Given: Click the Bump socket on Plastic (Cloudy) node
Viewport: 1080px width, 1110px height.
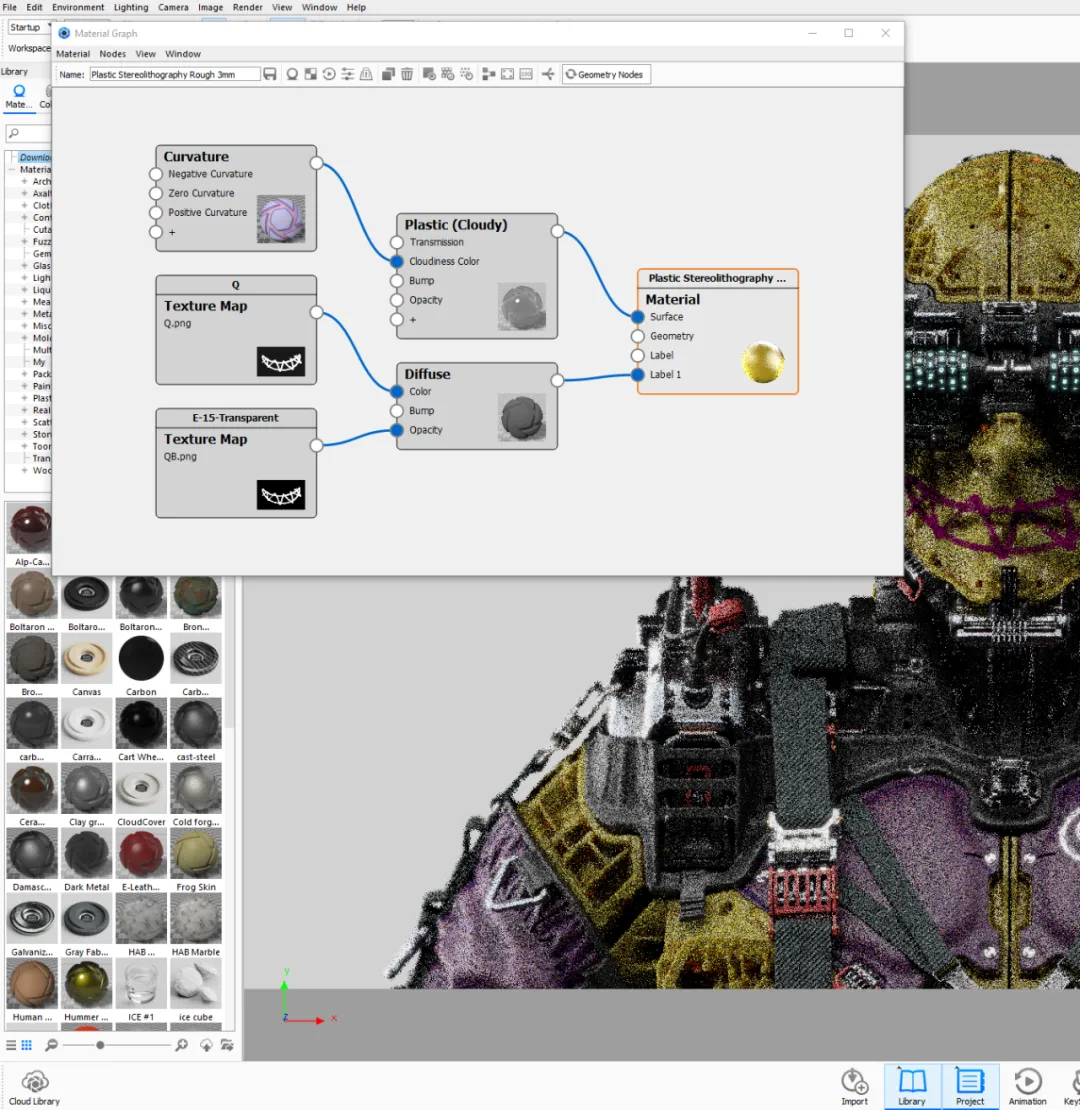Looking at the screenshot, I should [397, 280].
